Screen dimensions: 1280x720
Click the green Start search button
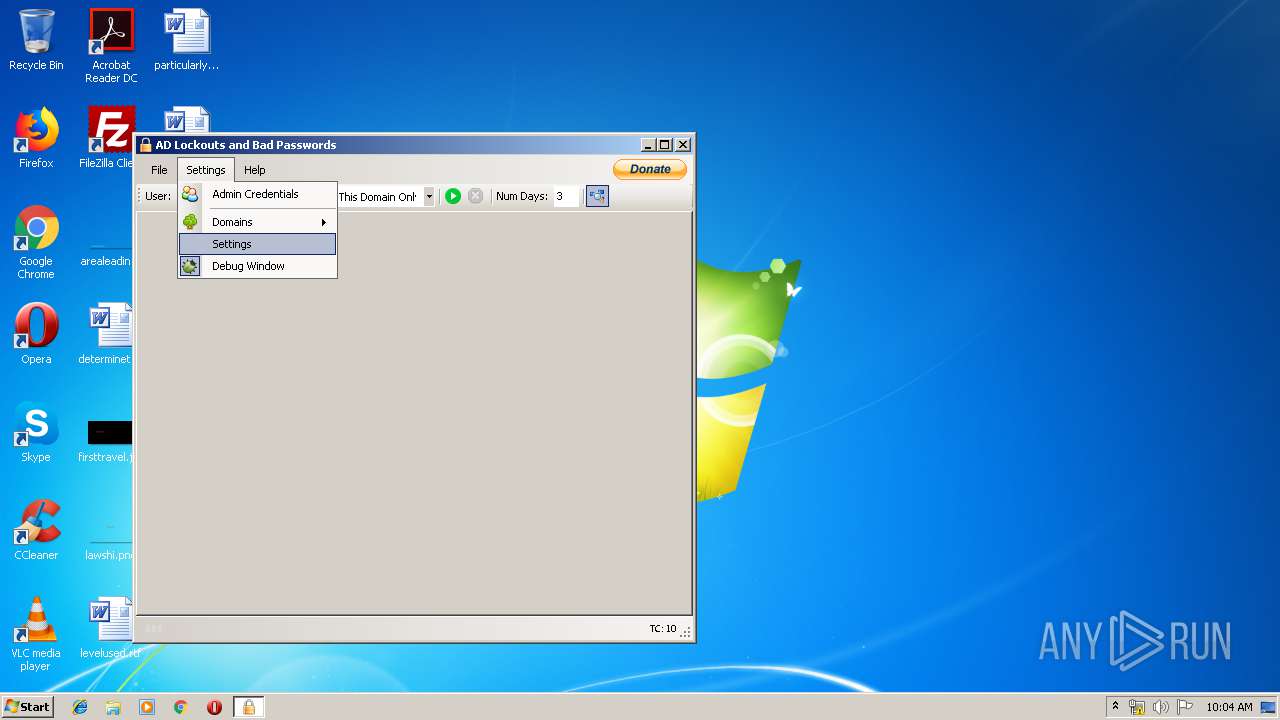coord(453,196)
